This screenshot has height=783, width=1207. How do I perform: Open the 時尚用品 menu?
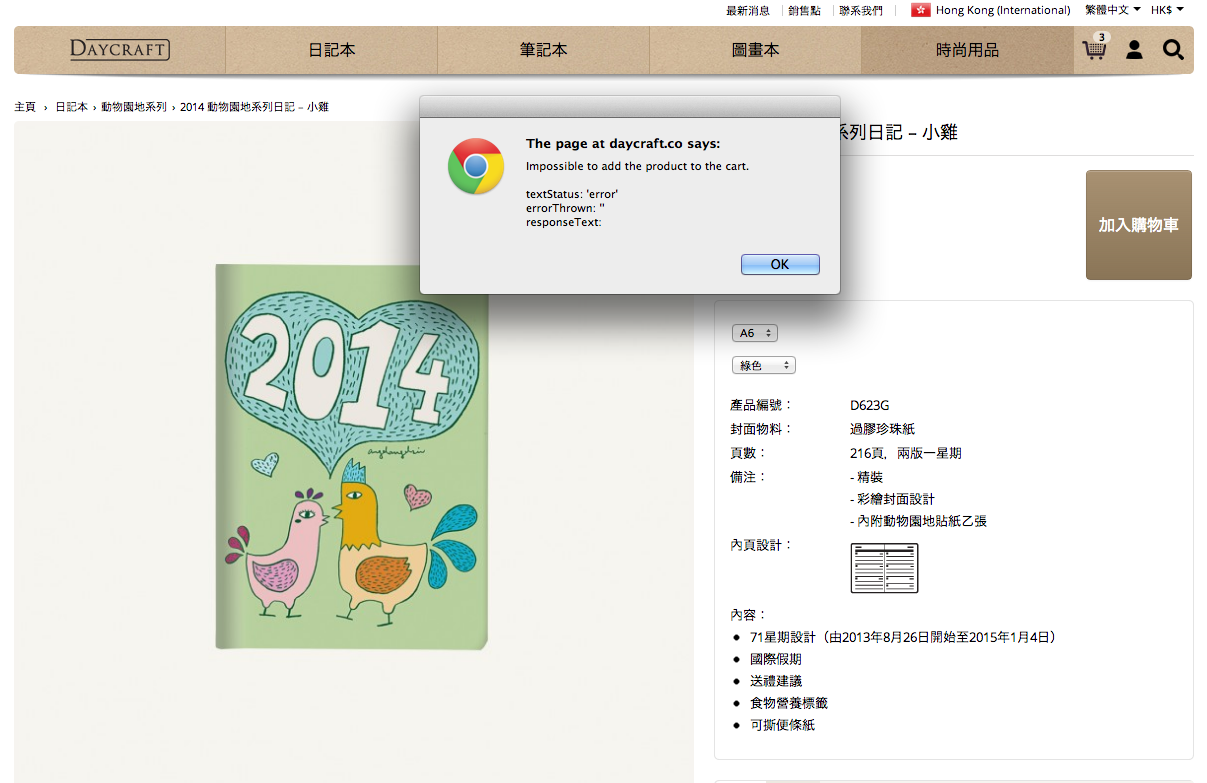coord(968,50)
